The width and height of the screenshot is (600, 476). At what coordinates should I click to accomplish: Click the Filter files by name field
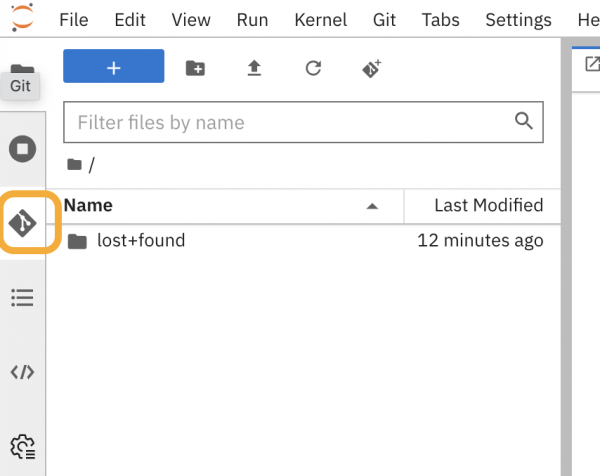click(303, 122)
